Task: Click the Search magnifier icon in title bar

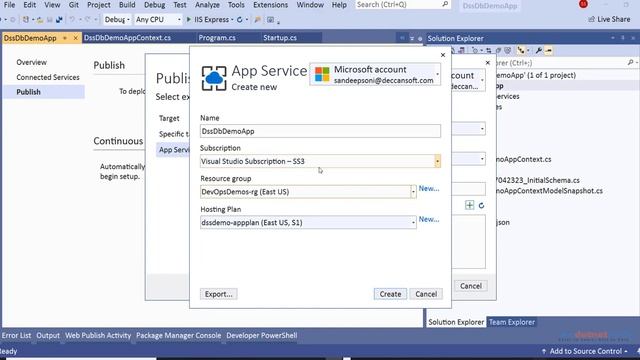Action: [x=445, y=4]
